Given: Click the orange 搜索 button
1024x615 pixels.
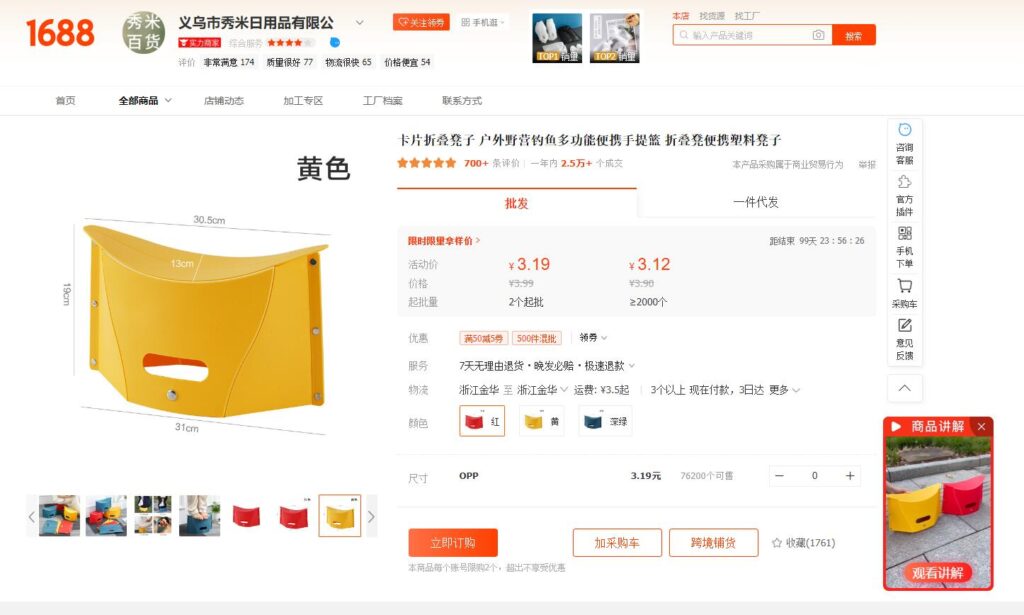Looking at the screenshot, I should tap(854, 35).
